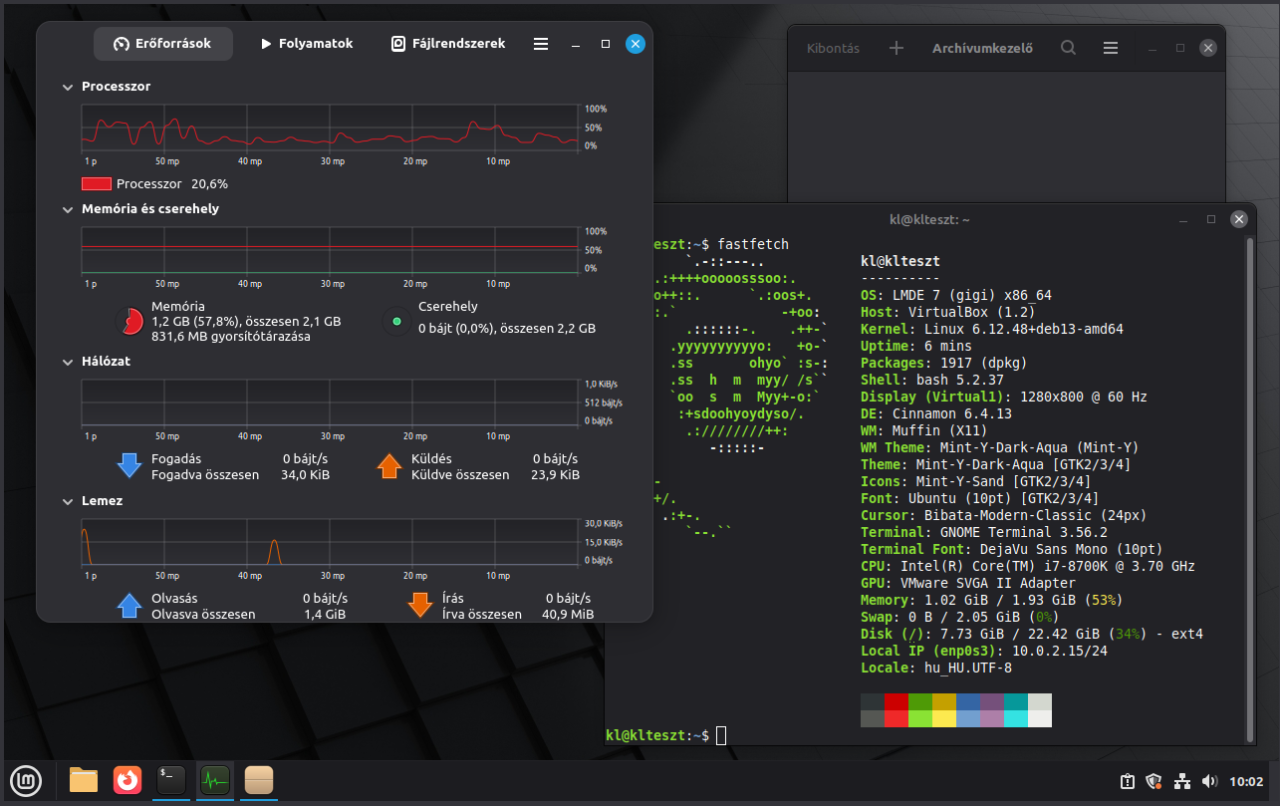Click the red Processzor color swatch
1280x806 pixels.
[x=96, y=184]
